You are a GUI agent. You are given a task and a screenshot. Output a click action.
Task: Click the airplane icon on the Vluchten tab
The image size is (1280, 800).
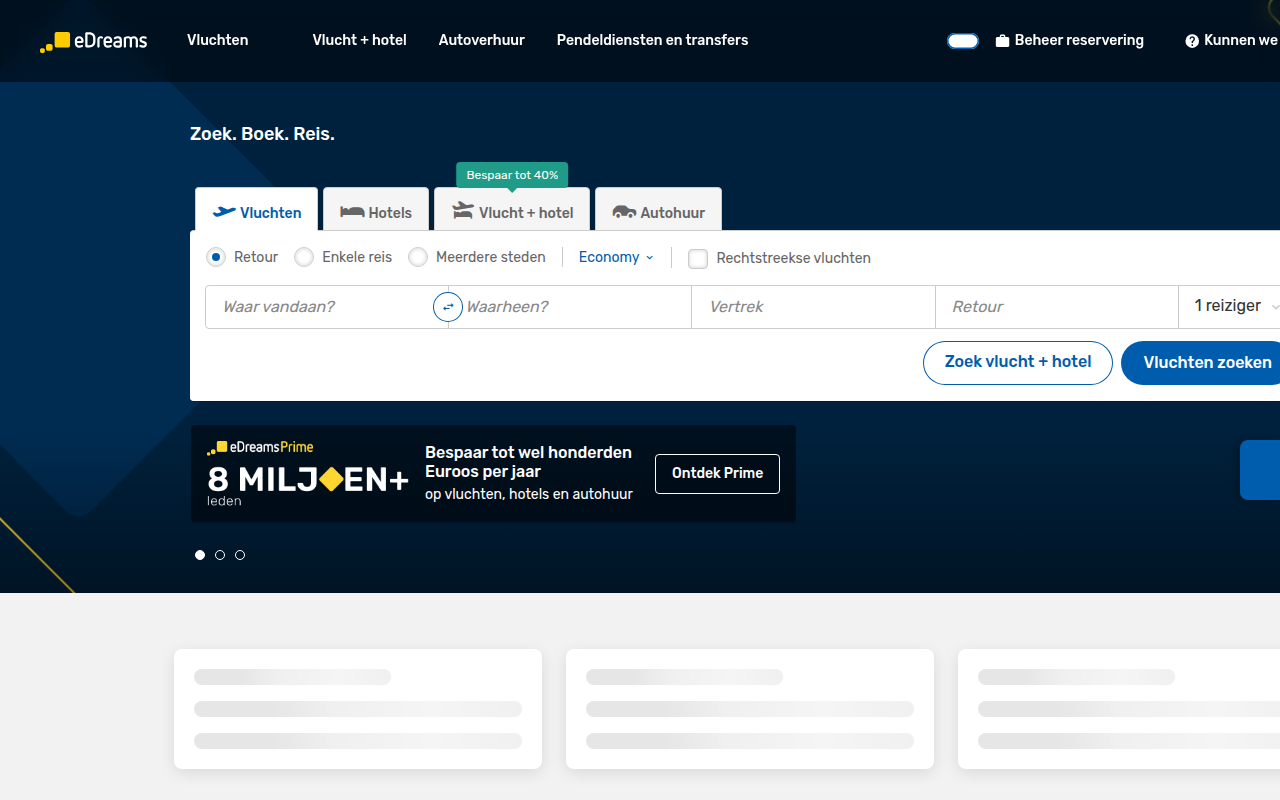click(224, 212)
